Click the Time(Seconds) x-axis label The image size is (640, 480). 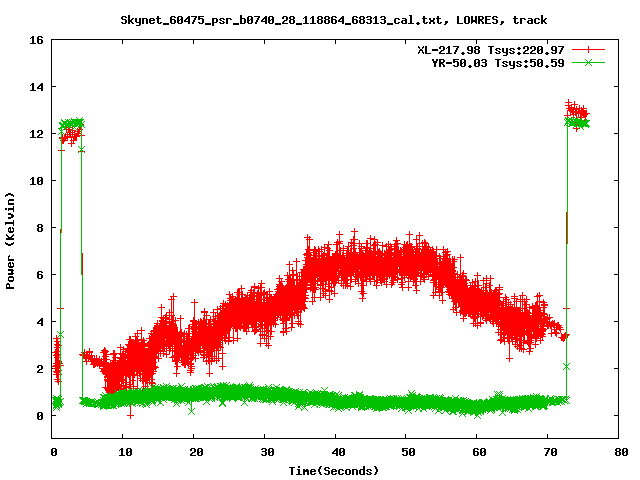tap(333, 471)
